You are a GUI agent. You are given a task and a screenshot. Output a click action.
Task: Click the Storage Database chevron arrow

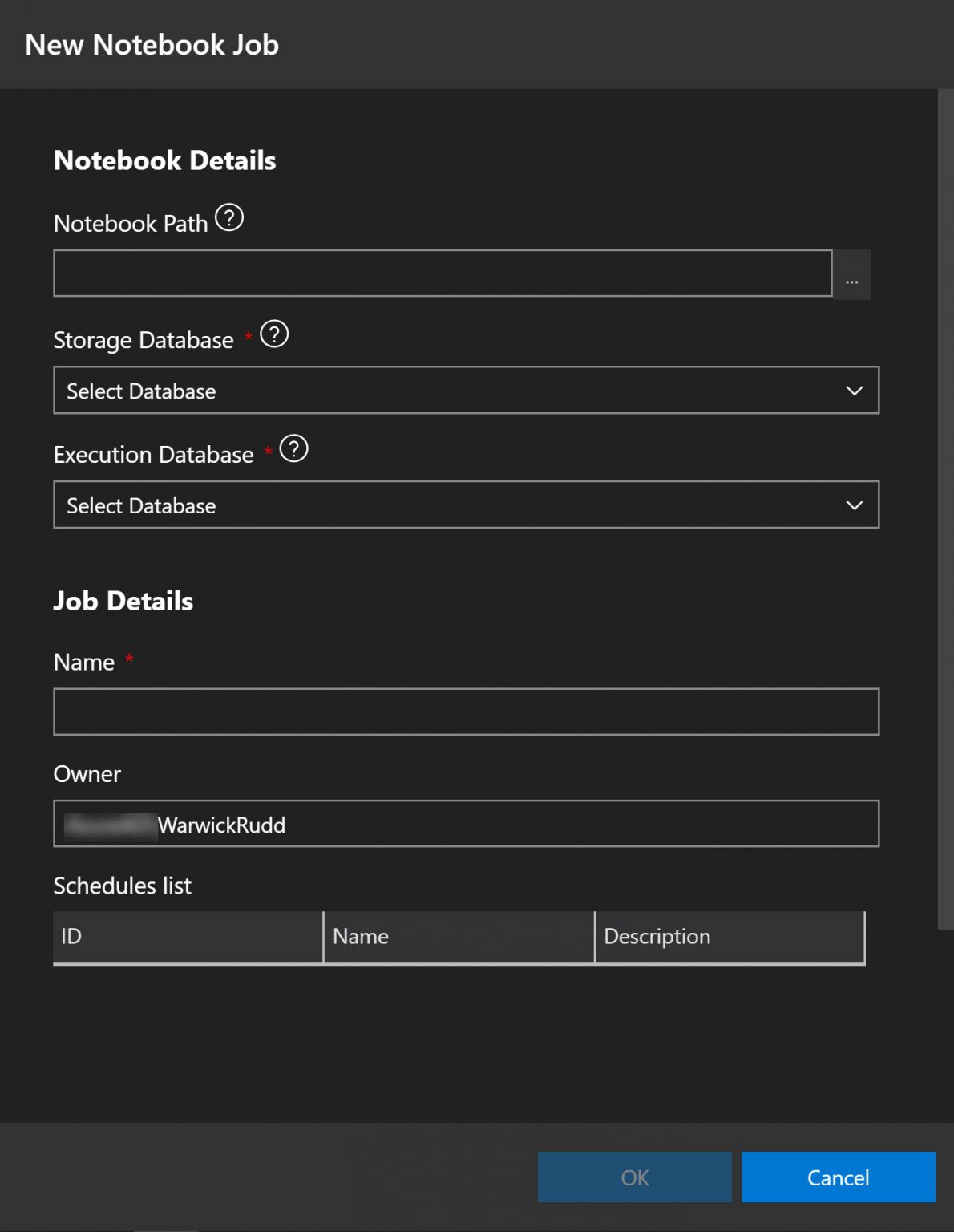point(855,391)
